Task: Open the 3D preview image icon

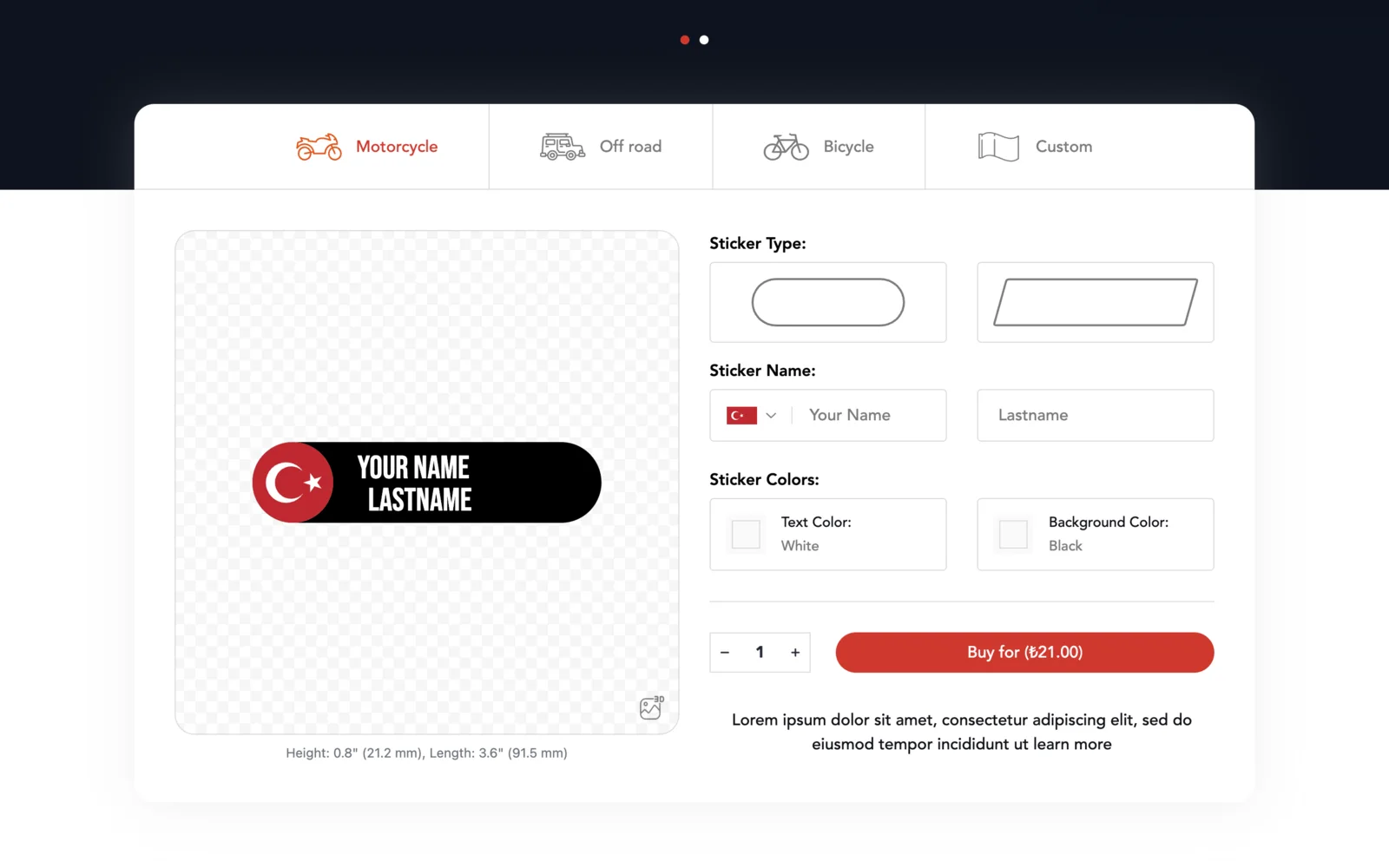Action: pos(651,707)
